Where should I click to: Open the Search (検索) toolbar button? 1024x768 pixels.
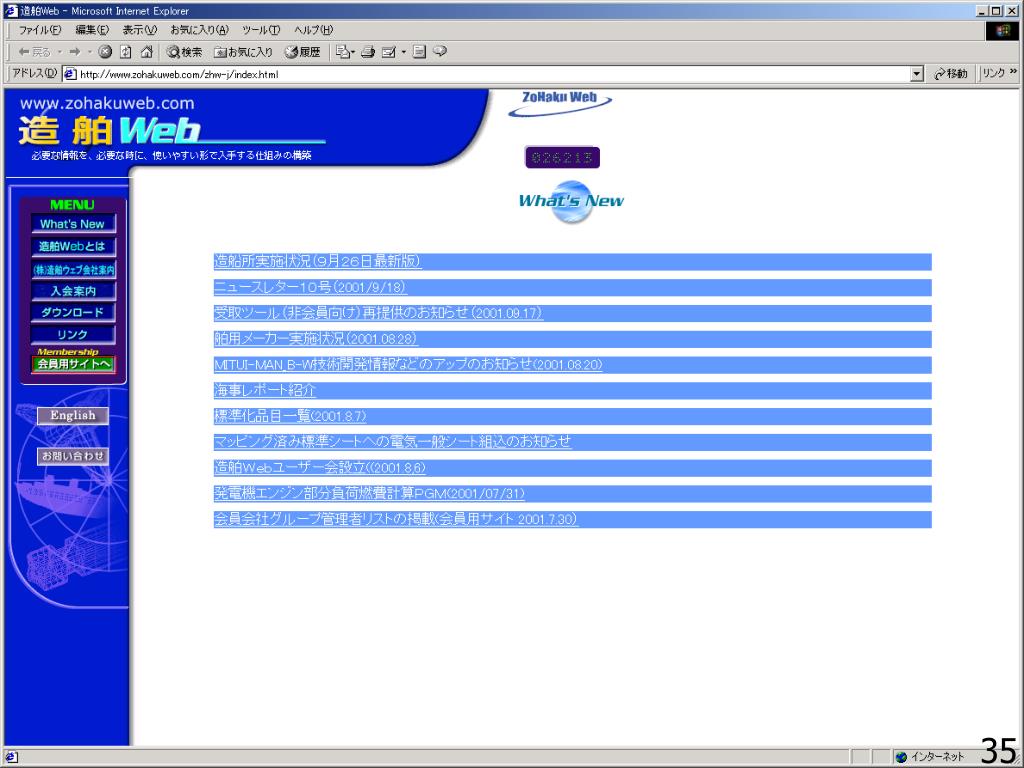(x=184, y=52)
